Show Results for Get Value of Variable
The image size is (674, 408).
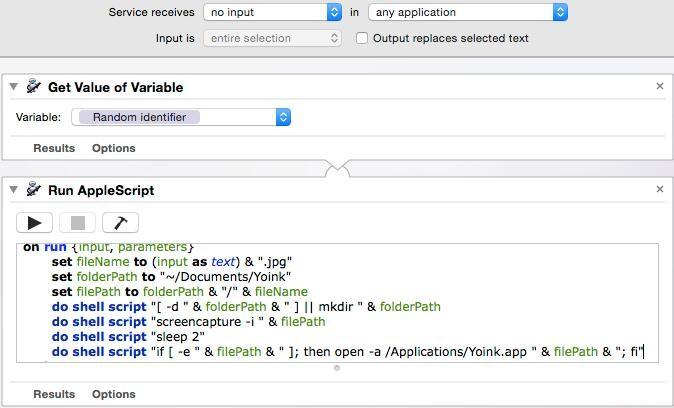[x=54, y=148]
